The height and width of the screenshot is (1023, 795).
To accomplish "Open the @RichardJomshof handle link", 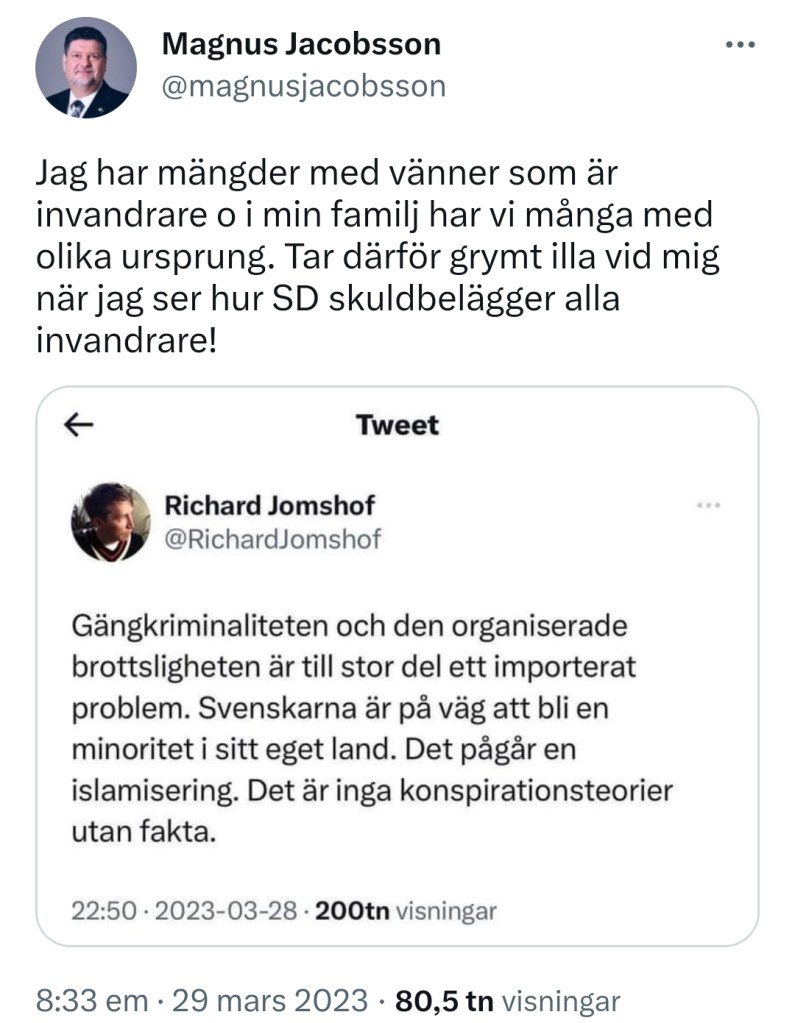I will (x=273, y=540).
